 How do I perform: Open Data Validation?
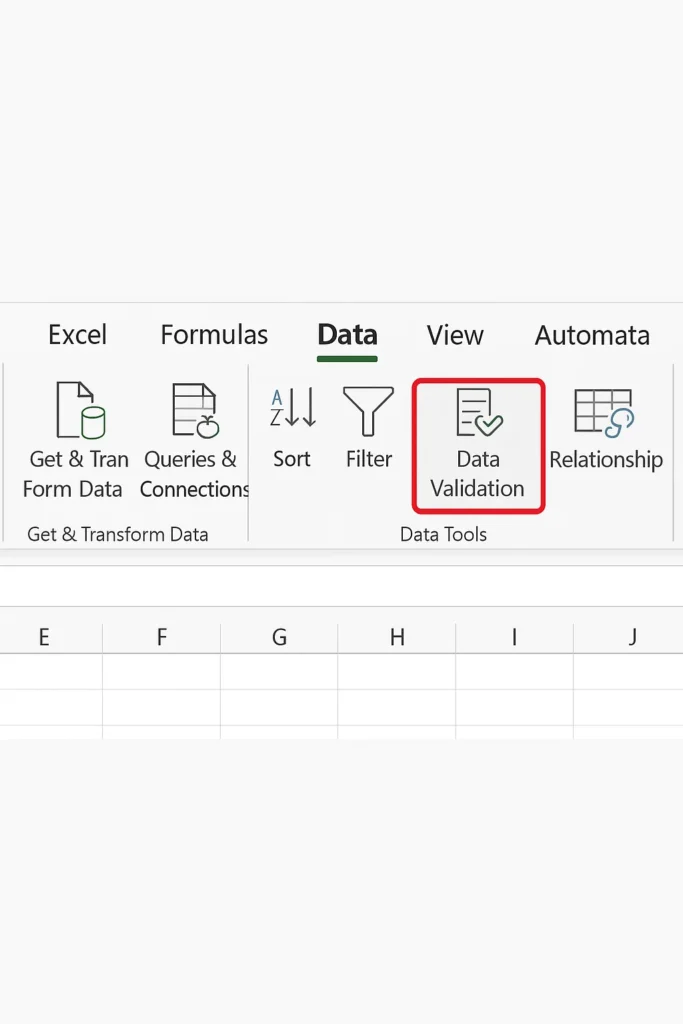tap(478, 445)
